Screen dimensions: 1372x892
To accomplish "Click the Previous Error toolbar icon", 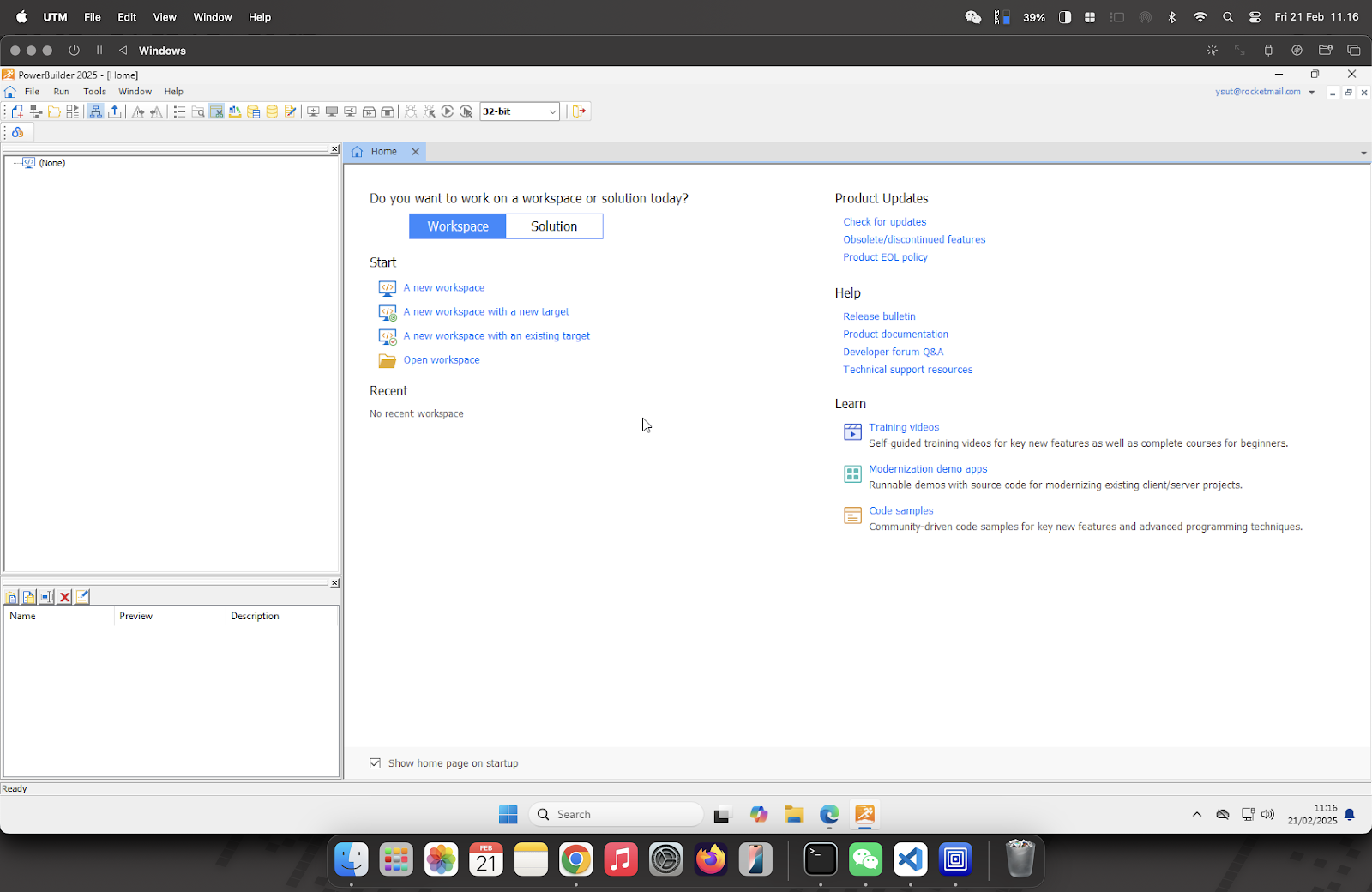I will [x=156, y=111].
